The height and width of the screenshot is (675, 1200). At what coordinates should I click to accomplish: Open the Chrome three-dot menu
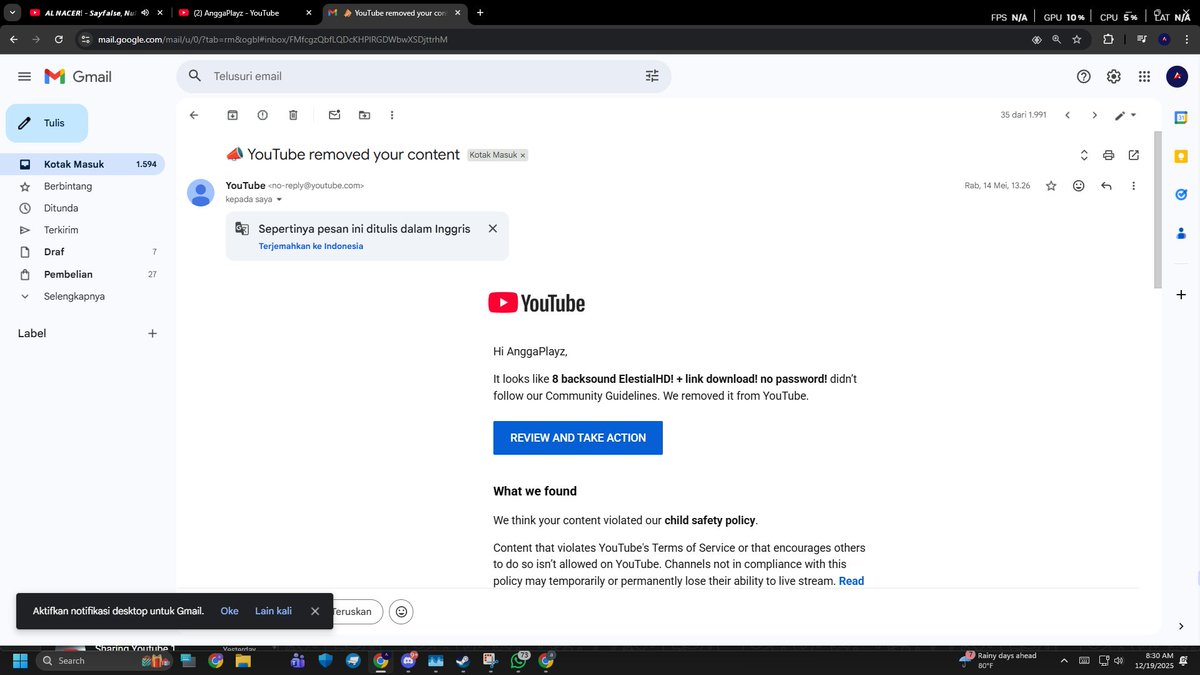tap(1188, 39)
